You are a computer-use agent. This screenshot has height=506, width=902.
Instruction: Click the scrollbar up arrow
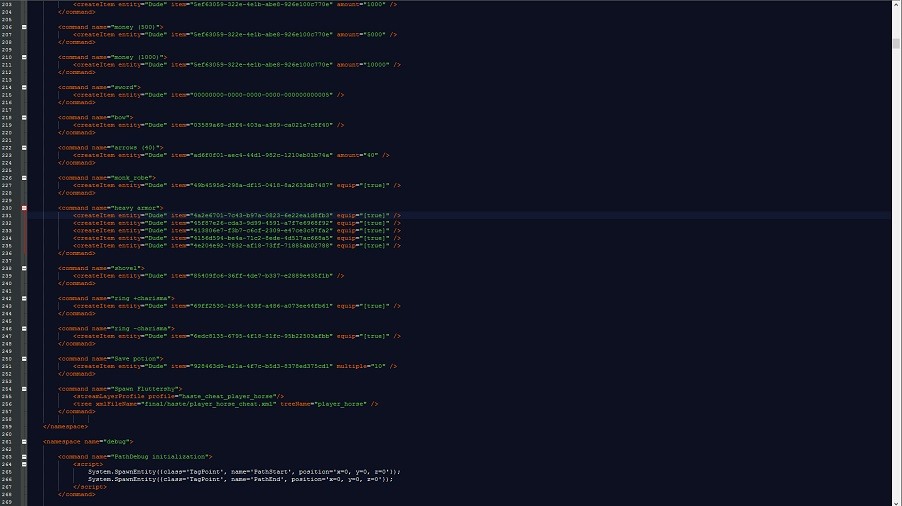coord(896,3)
